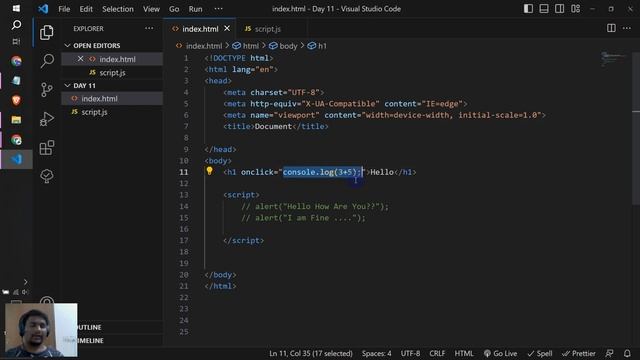Click the webcam overlay thumbnail
Image resolution: width=640 pixels, height=360 pixels.
[x=41, y=330]
